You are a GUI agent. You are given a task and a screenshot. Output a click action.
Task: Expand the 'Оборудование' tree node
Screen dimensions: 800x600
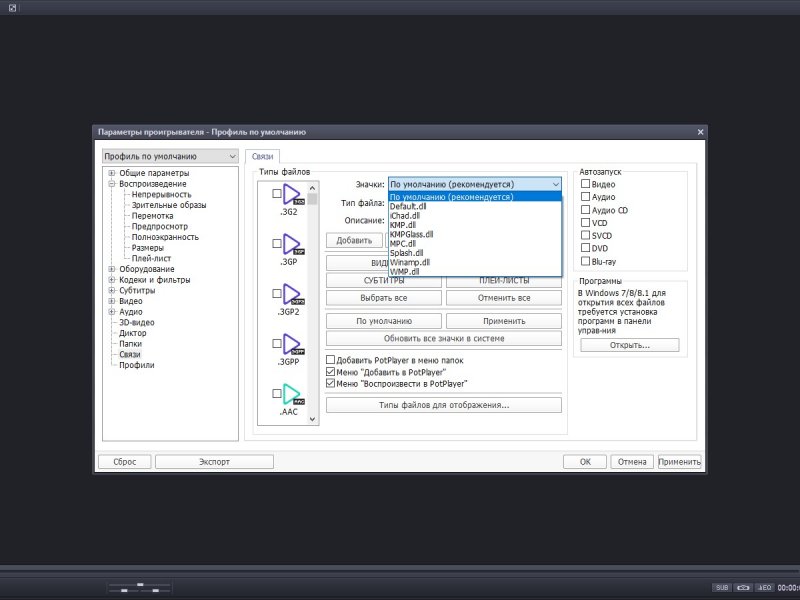pyautogui.click(x=112, y=269)
